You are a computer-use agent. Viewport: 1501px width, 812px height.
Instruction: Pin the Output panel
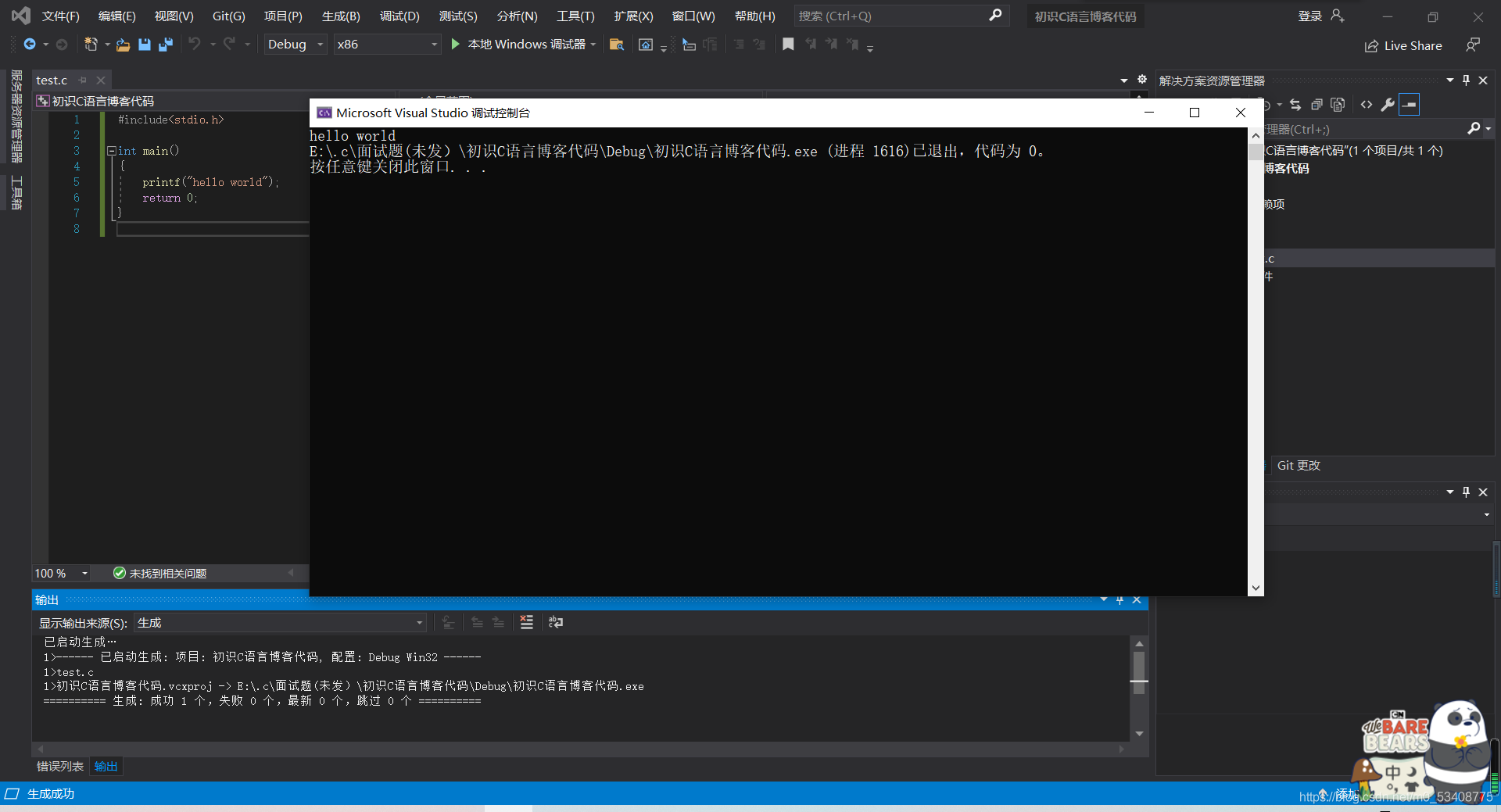click(x=1119, y=600)
